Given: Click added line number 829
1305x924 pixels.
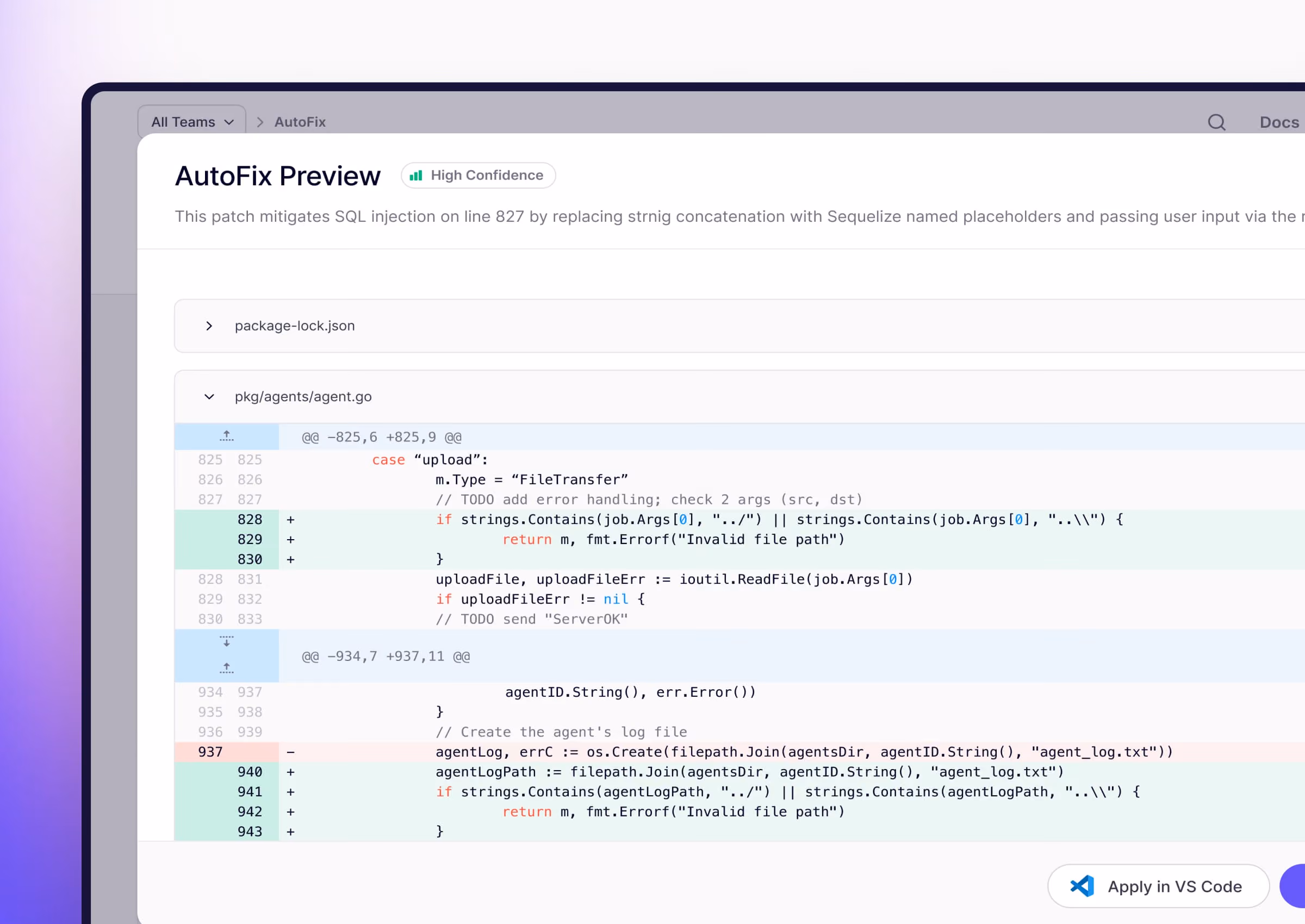Looking at the screenshot, I should coord(250,539).
